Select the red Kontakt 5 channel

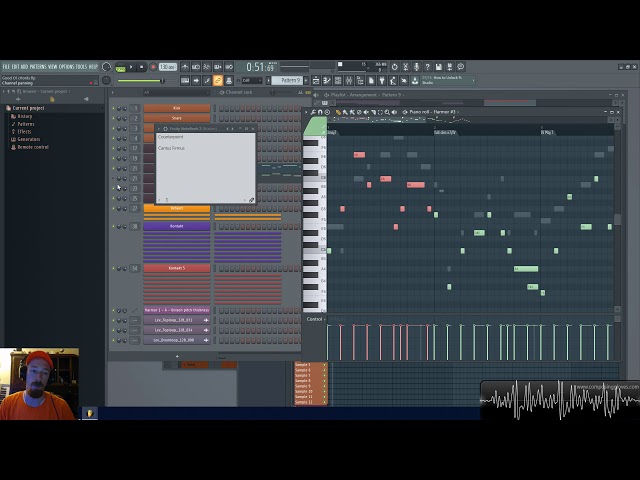[177, 268]
